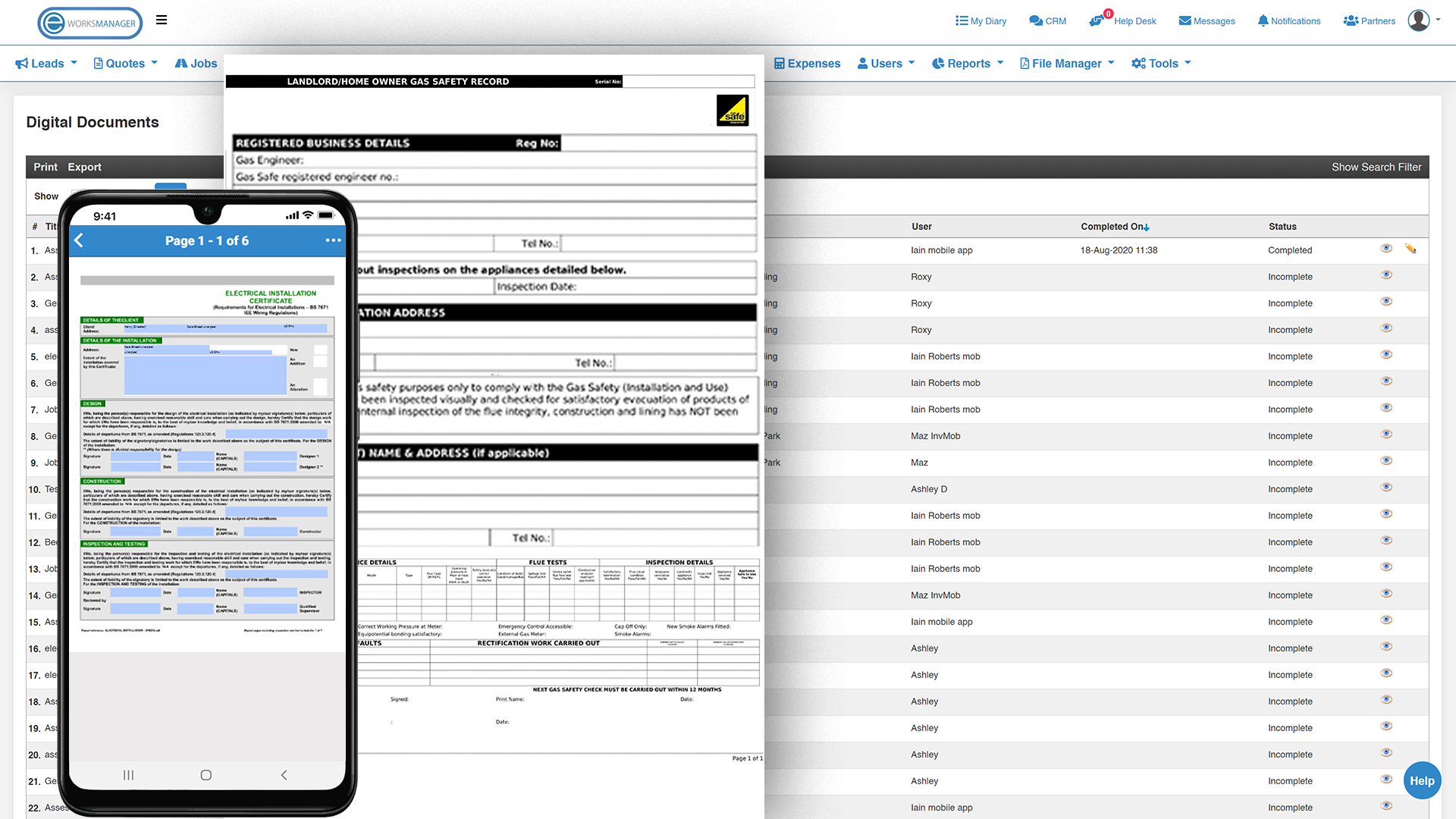Expand the Tools dropdown
The width and height of the screenshot is (1456, 819).
1160,64
